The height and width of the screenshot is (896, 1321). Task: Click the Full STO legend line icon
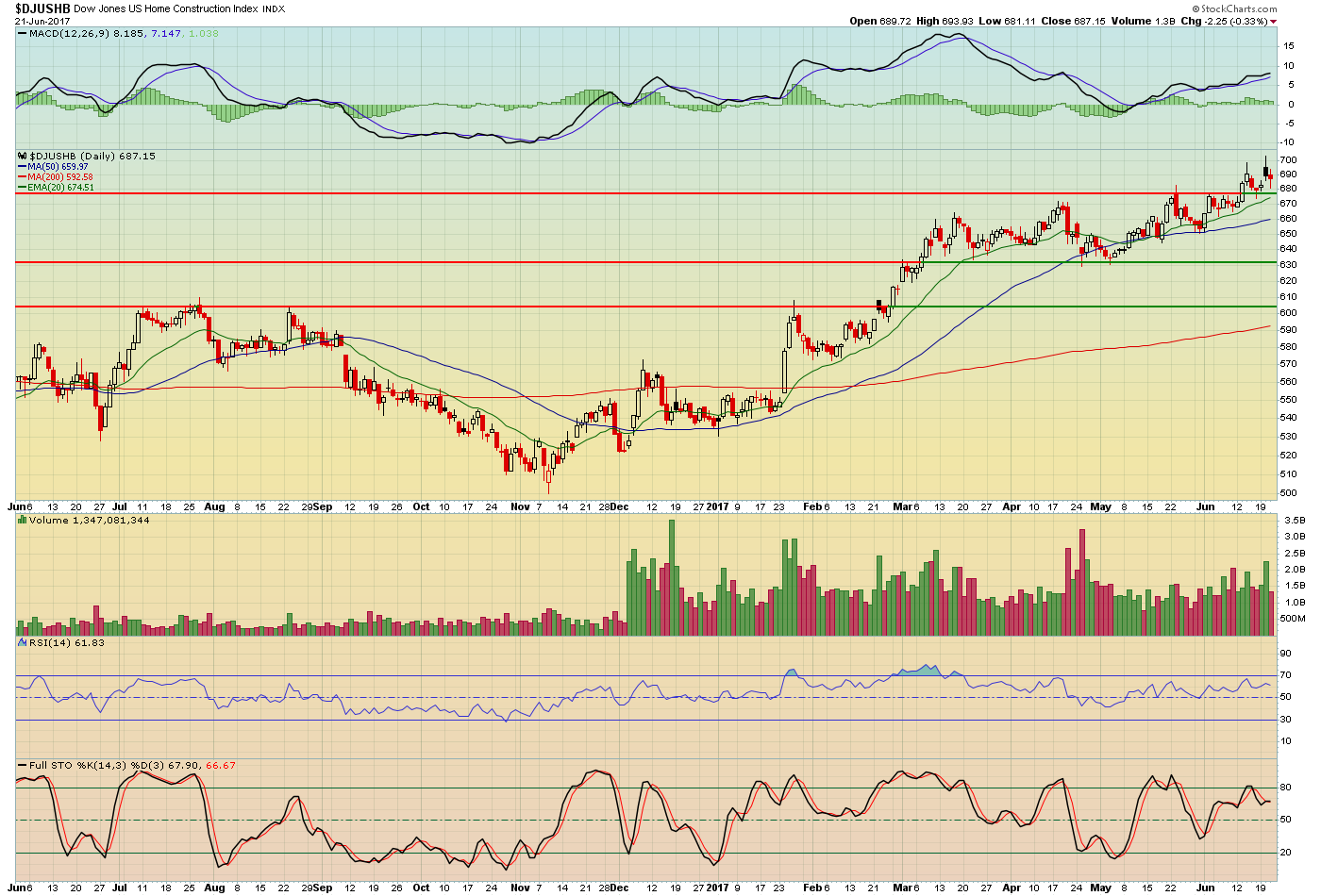tap(23, 765)
